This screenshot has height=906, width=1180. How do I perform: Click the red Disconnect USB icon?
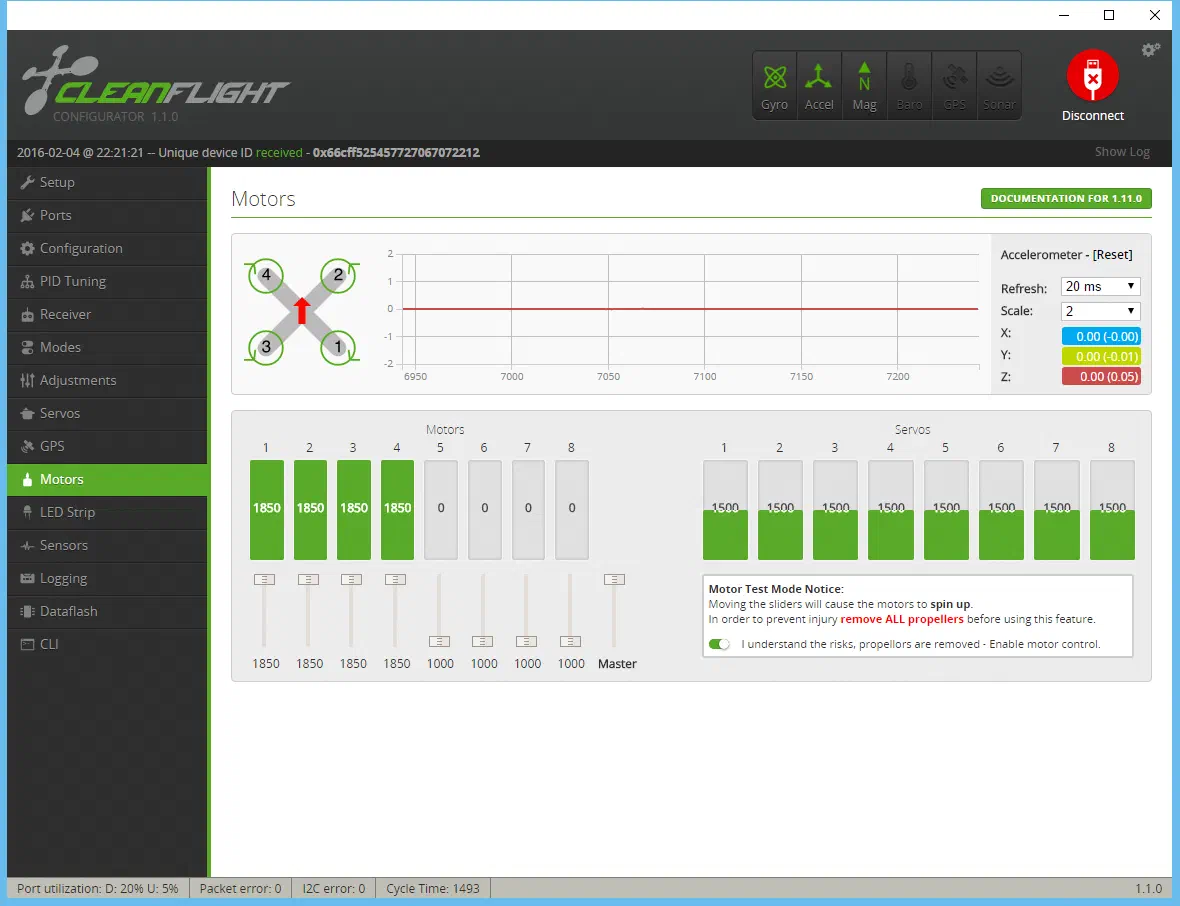pyautogui.click(x=1093, y=75)
